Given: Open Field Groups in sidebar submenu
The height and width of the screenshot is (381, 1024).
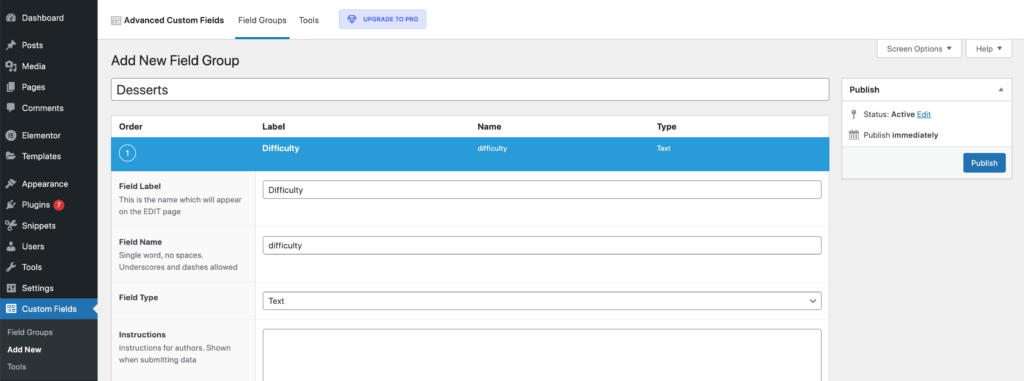Looking at the screenshot, I should click(30, 332).
